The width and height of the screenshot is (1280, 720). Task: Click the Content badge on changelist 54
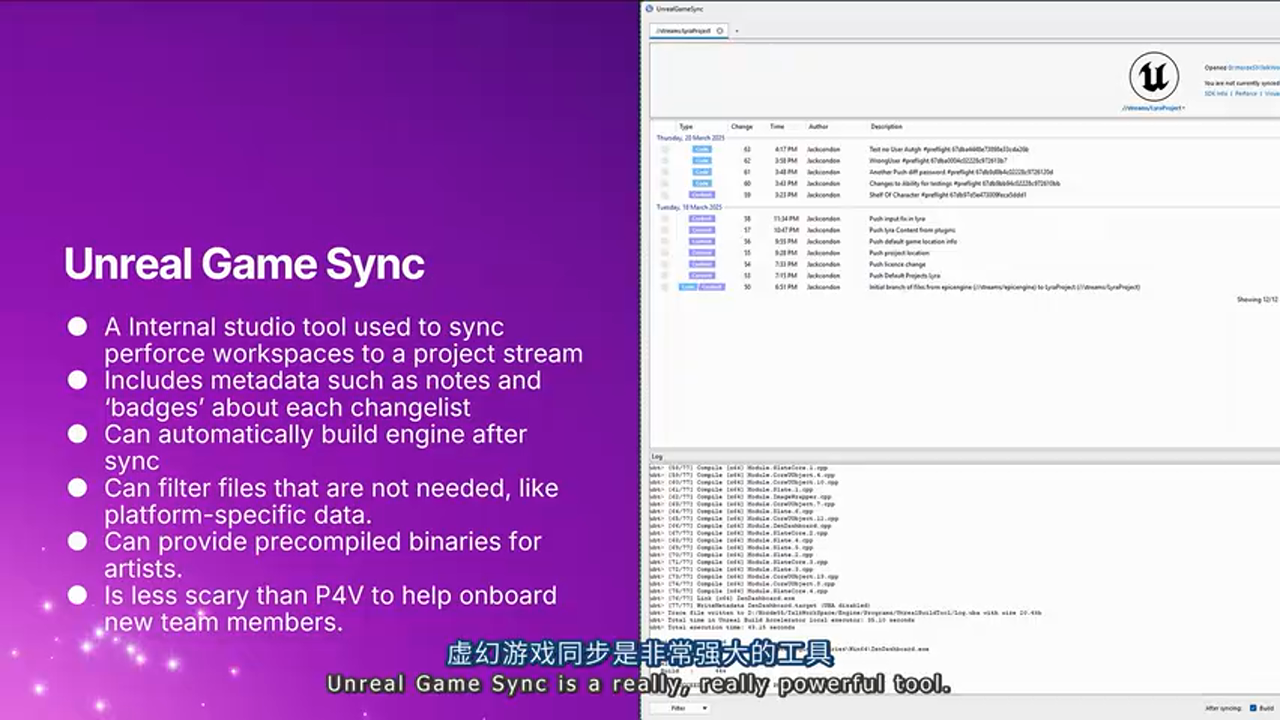point(702,264)
